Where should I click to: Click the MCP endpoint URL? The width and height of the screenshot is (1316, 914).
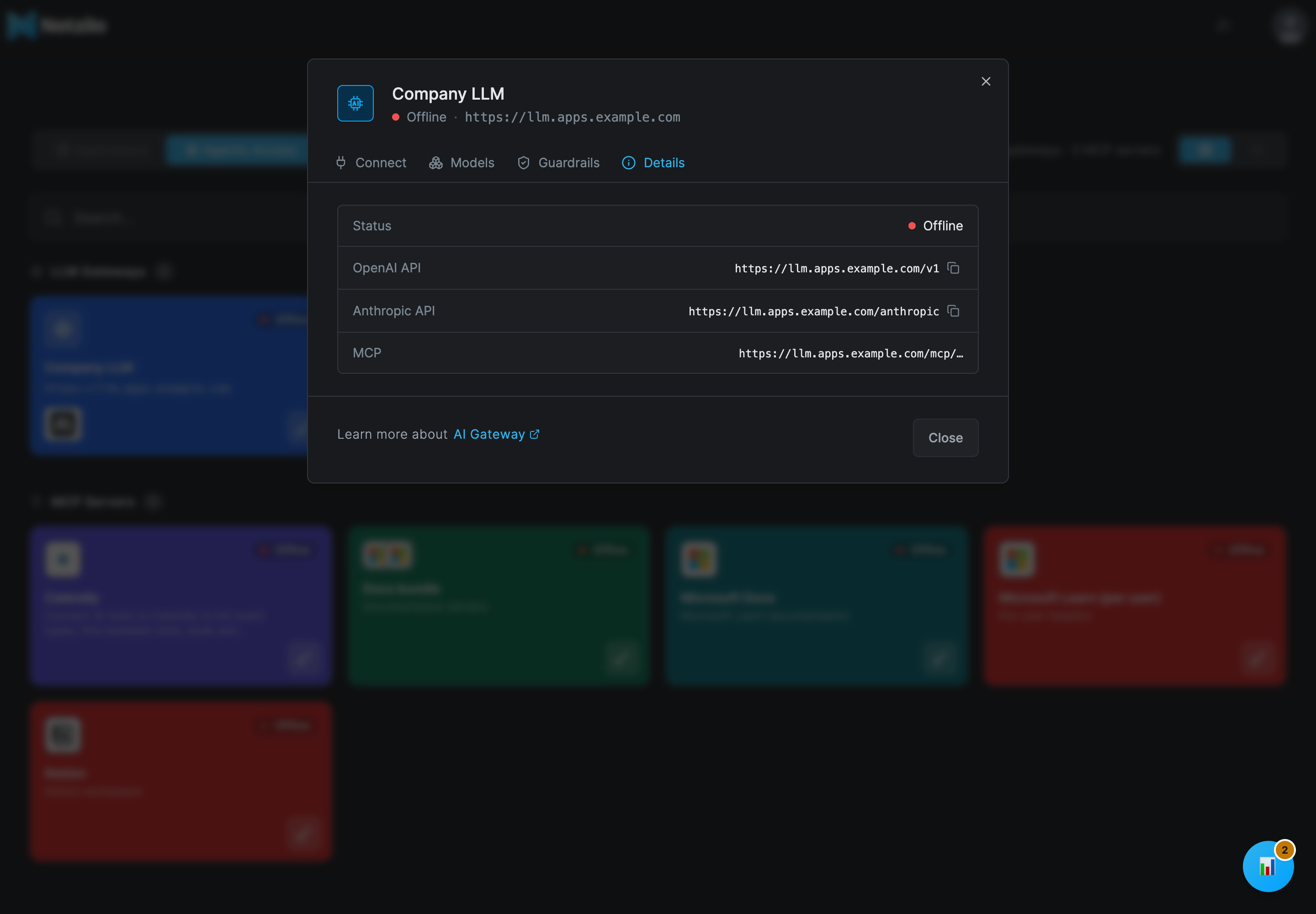point(850,353)
